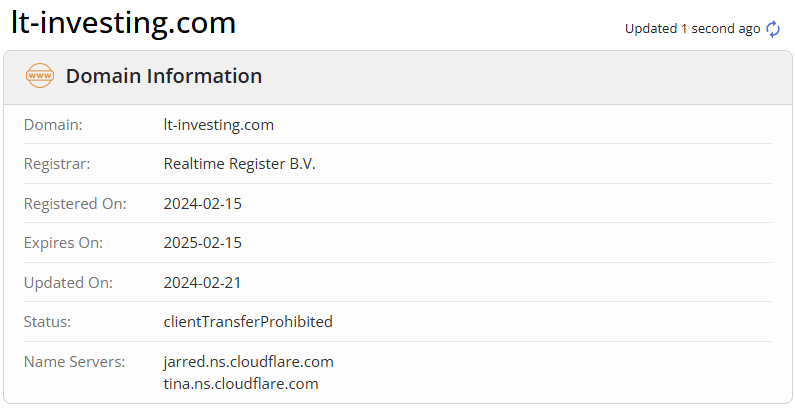
Task: Click the Domain: field label
Action: coord(53,125)
